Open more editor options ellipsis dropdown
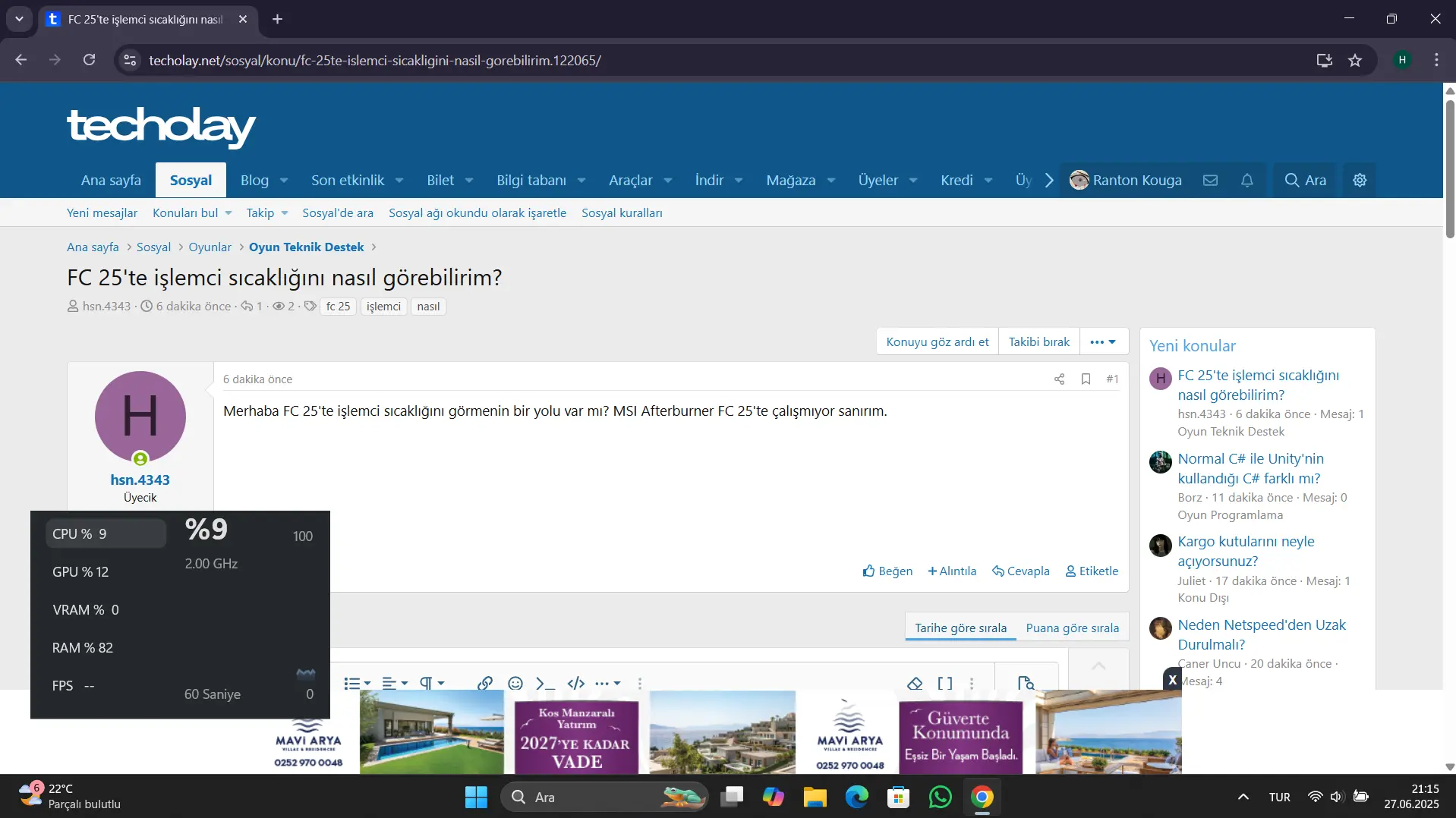Screen dimensions: 1456x818 point(608,683)
